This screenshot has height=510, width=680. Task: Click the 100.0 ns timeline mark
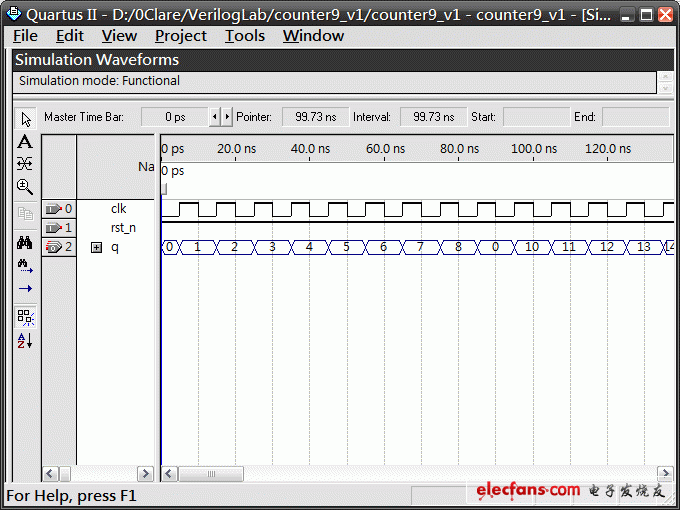tap(534, 149)
